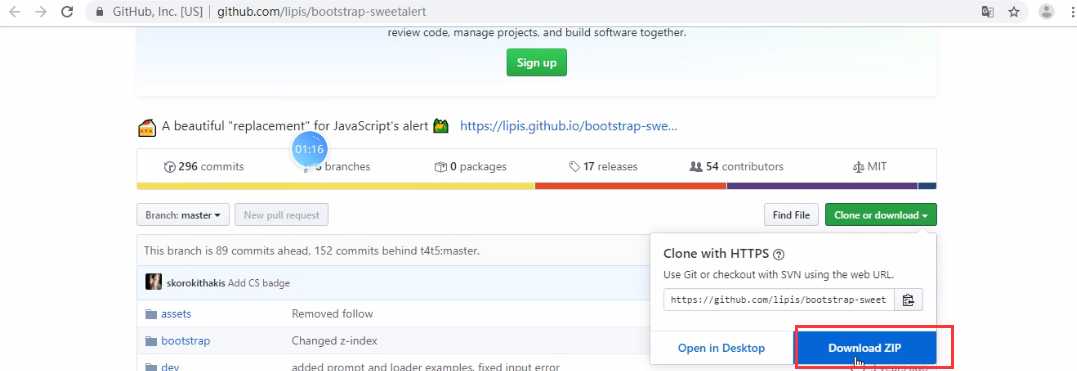1077x371 pixels.
Task: Click the folder icon next to bootstrap
Action: coord(151,341)
